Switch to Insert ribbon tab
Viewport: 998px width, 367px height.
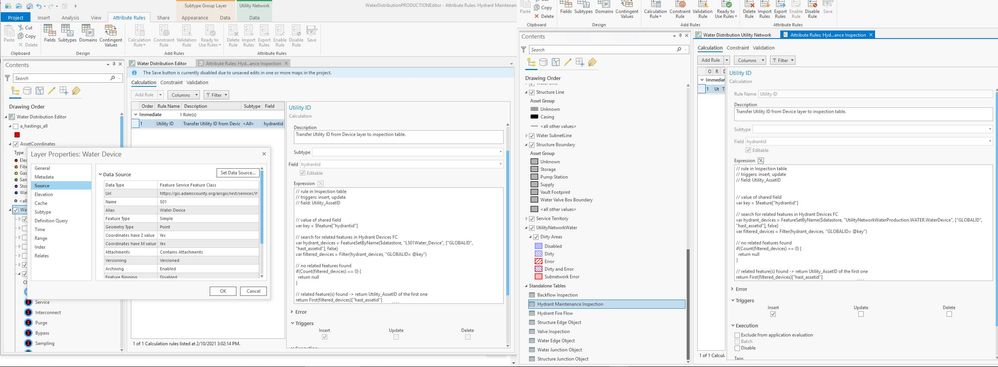(43, 18)
